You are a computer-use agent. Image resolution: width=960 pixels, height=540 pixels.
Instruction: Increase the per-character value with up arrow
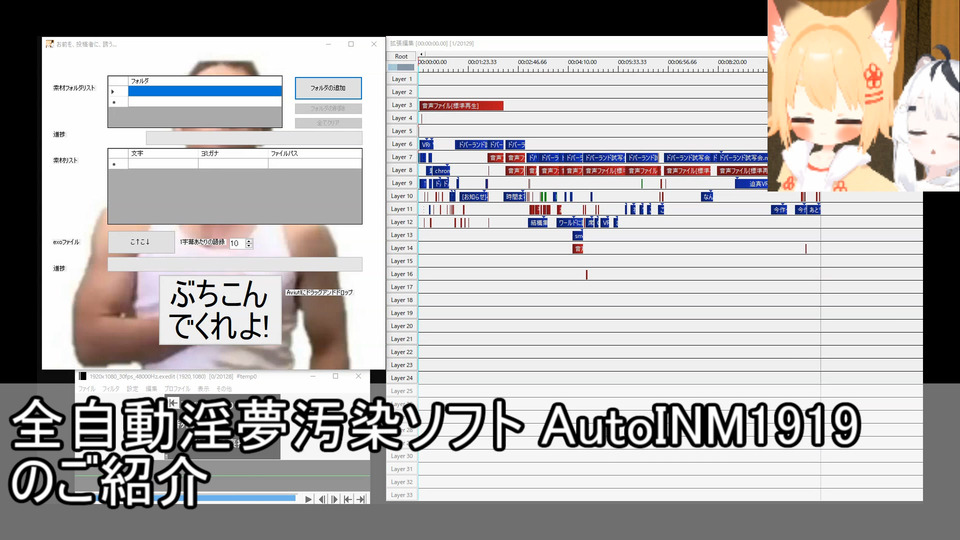tap(249, 241)
